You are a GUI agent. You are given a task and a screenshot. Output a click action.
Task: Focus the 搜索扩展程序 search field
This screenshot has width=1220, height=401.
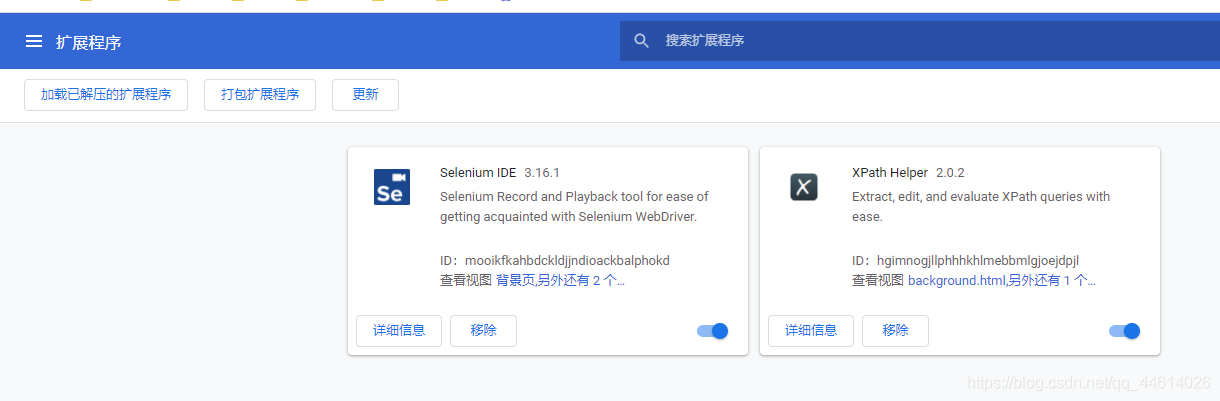(920, 41)
